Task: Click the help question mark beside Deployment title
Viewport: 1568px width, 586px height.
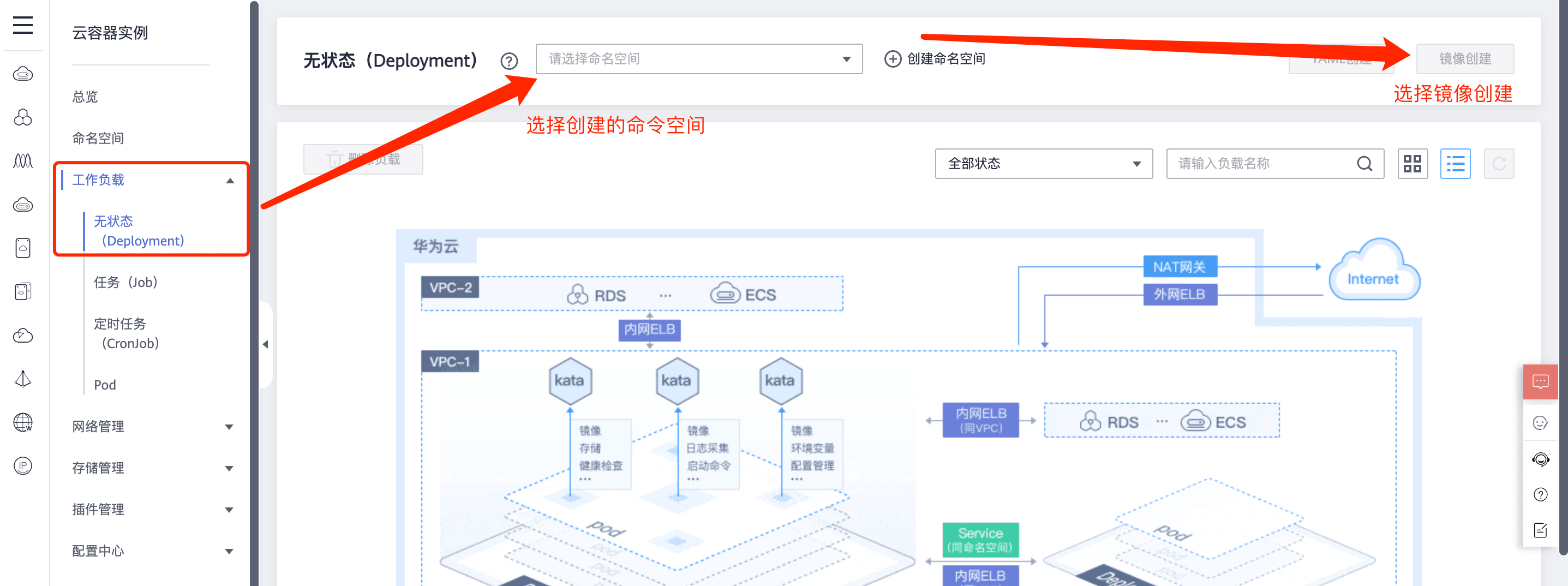Action: (509, 61)
